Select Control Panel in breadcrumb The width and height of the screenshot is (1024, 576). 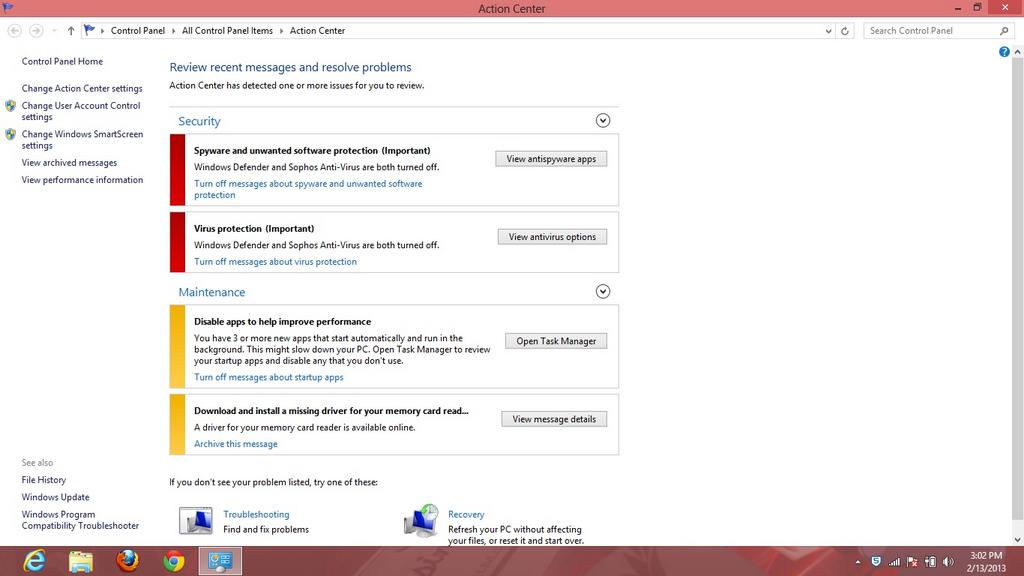click(x=138, y=31)
